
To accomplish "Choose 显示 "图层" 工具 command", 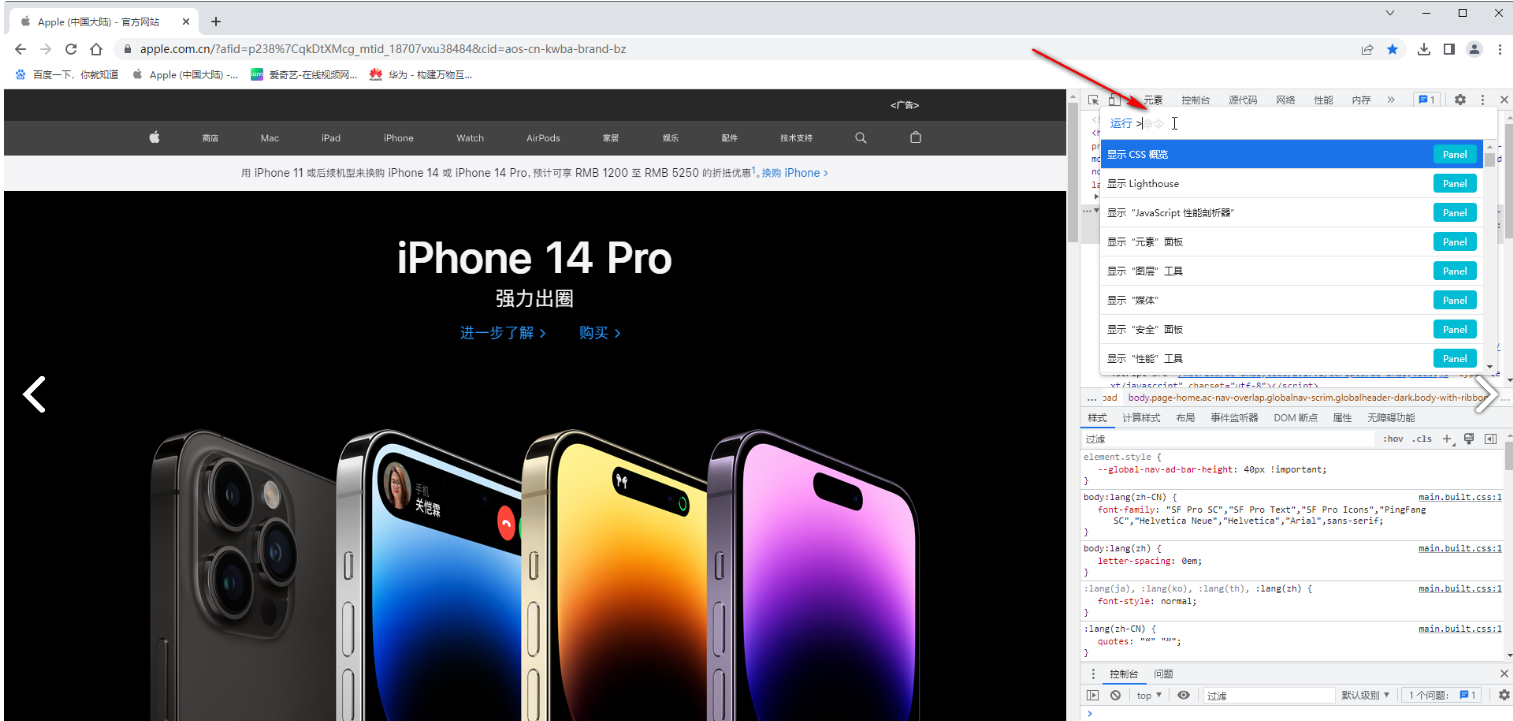I will [x=1292, y=271].
